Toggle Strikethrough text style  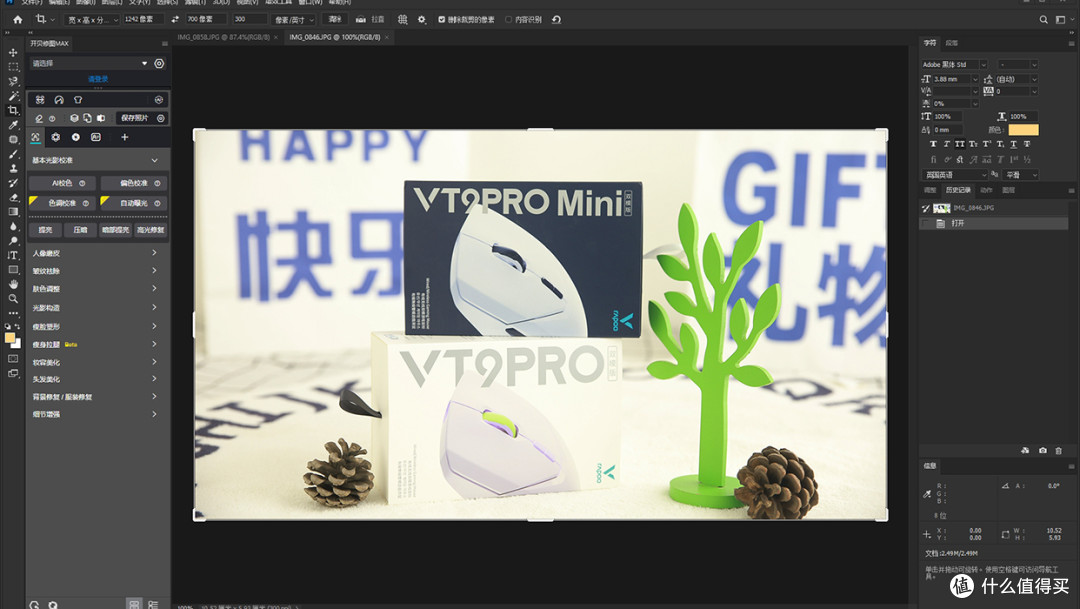pos(1026,144)
